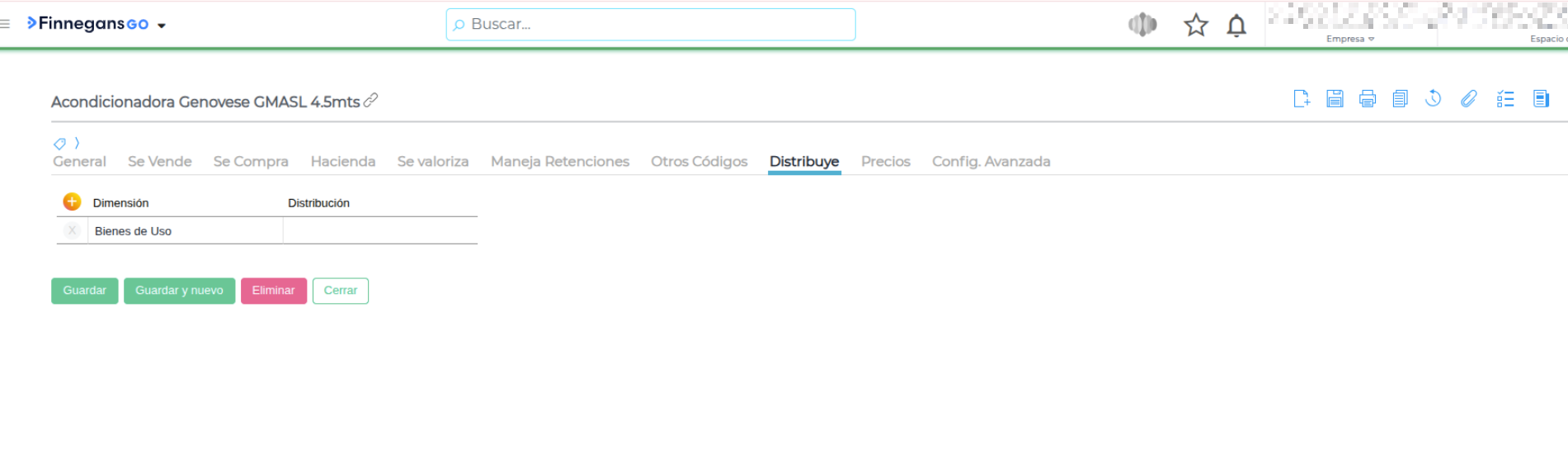The height and width of the screenshot is (469, 1568).
Task: Remove the Bienes de Uso row
Action: point(72,230)
